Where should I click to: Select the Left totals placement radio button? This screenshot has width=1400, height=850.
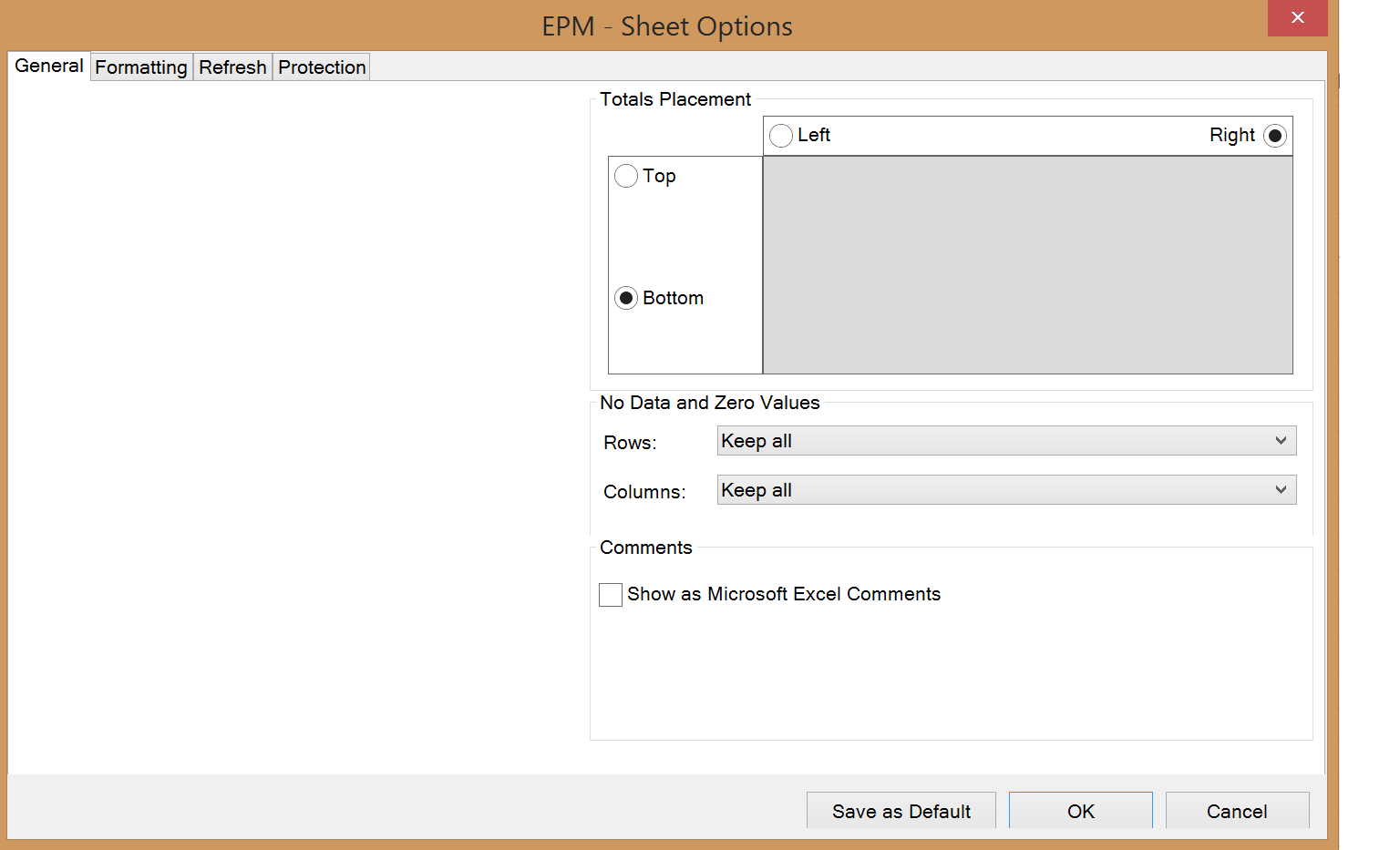781,136
